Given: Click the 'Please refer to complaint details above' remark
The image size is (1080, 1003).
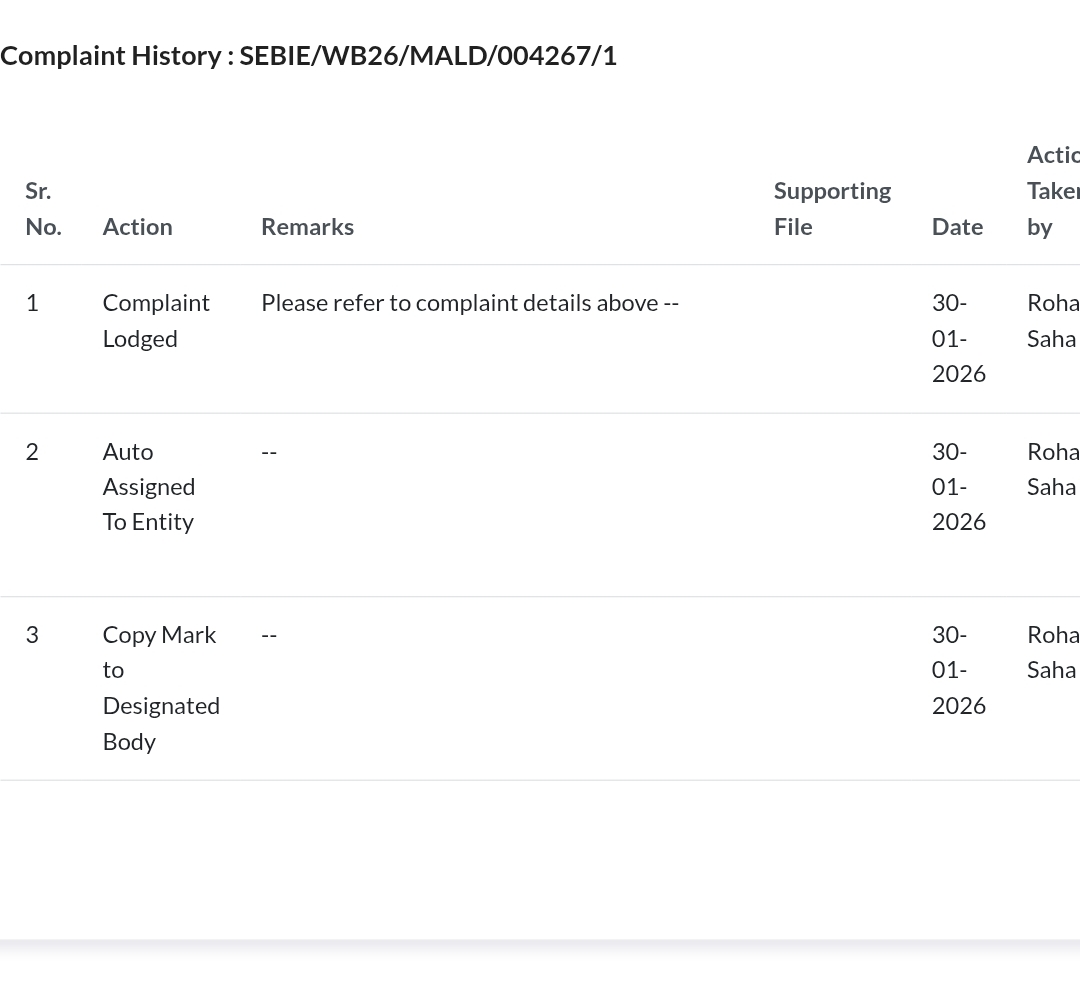Looking at the screenshot, I should [469, 303].
